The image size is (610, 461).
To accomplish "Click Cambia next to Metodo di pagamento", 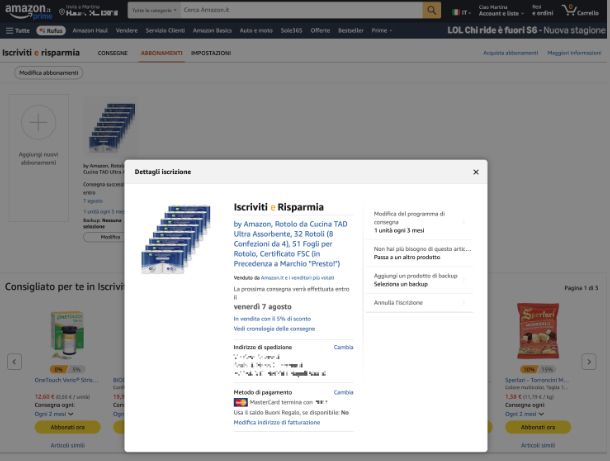I will (343, 392).
